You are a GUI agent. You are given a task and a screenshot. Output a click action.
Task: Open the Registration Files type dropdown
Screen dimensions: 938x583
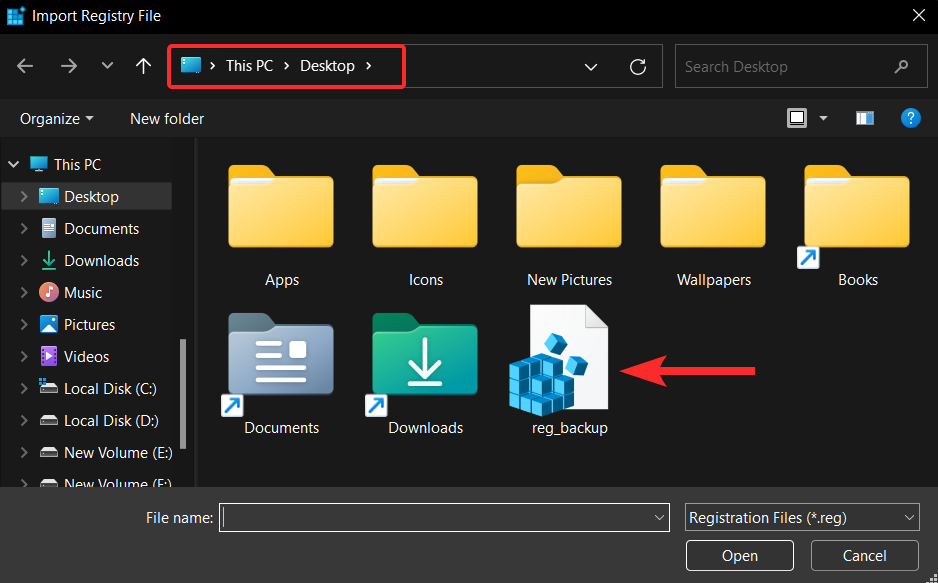(x=802, y=517)
